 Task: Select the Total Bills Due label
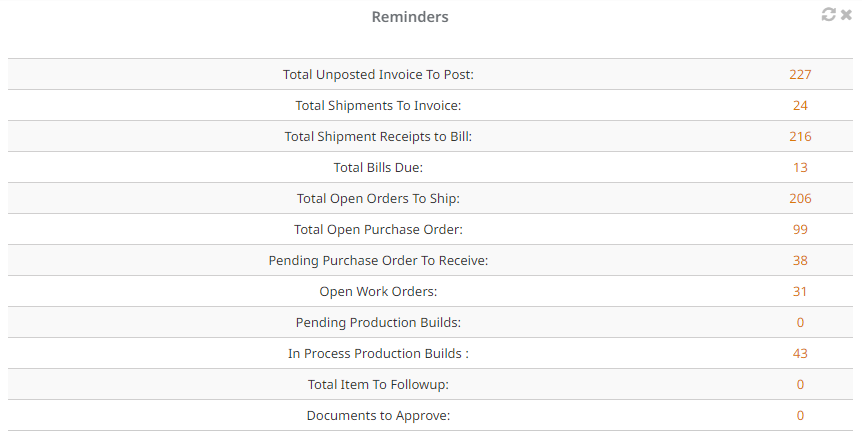[x=378, y=168]
